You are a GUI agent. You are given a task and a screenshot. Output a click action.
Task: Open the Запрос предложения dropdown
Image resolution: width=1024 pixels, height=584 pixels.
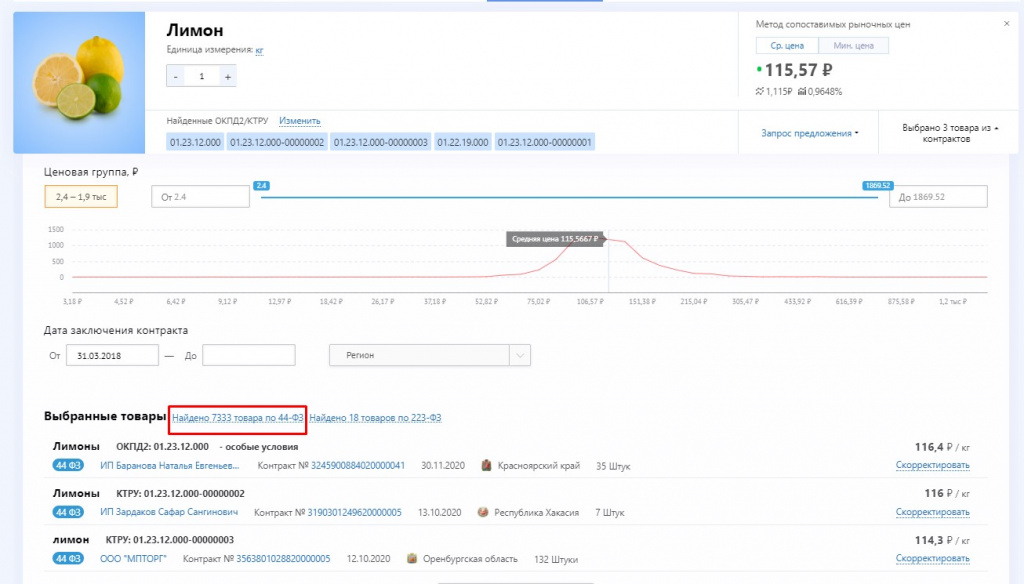(x=810, y=133)
